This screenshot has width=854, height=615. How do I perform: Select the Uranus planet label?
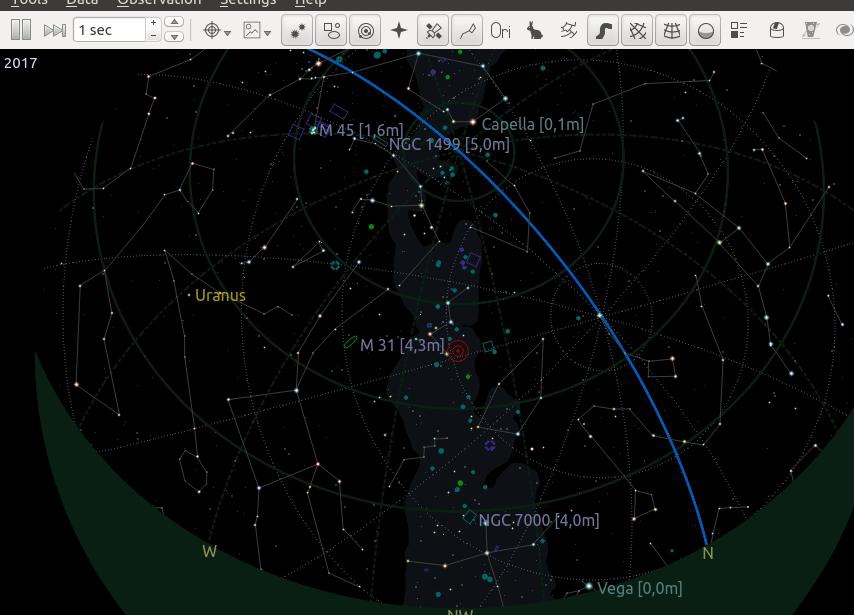click(x=220, y=295)
